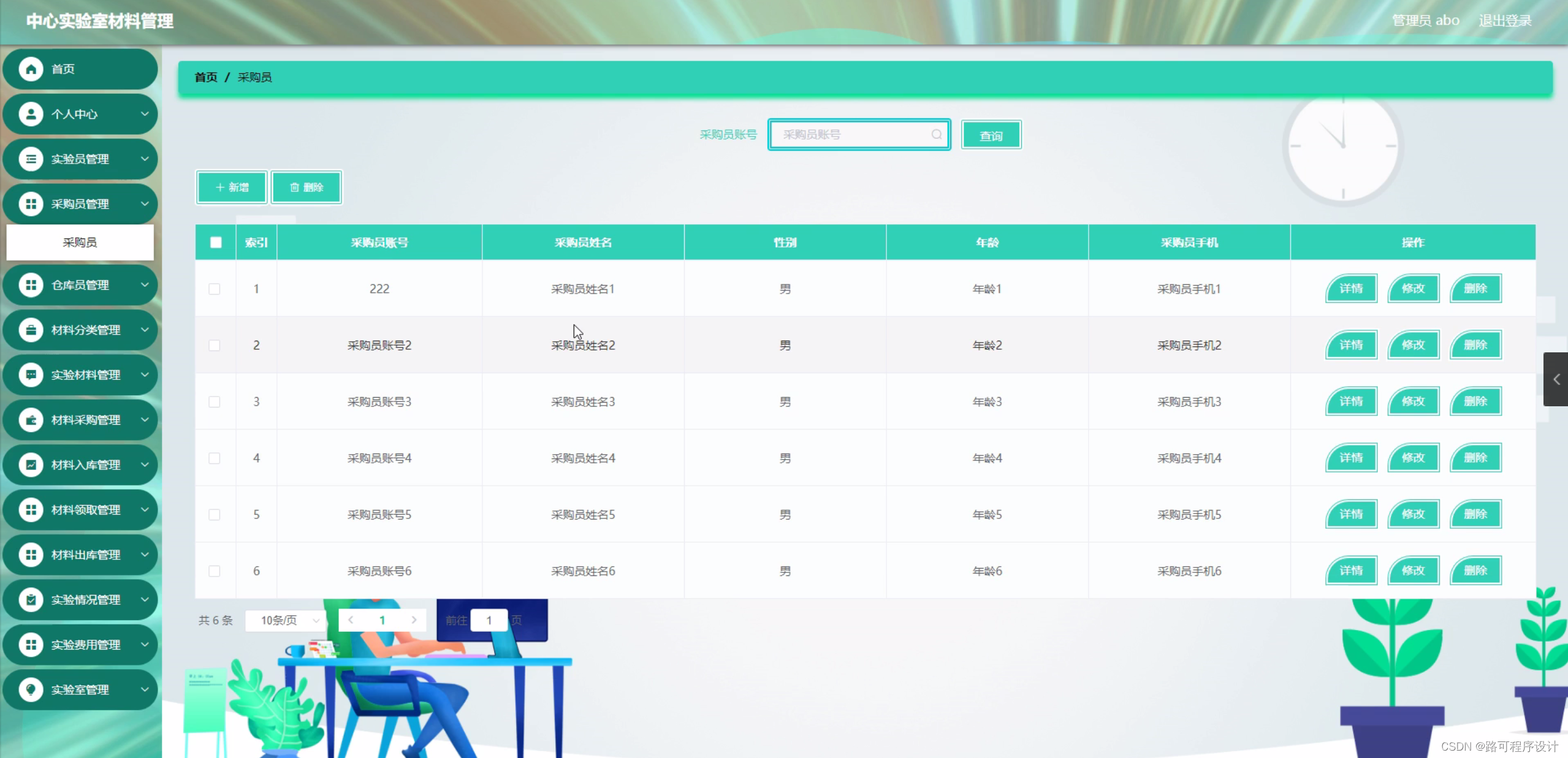
Task: Select the 采购员 submenu item
Action: (x=80, y=243)
